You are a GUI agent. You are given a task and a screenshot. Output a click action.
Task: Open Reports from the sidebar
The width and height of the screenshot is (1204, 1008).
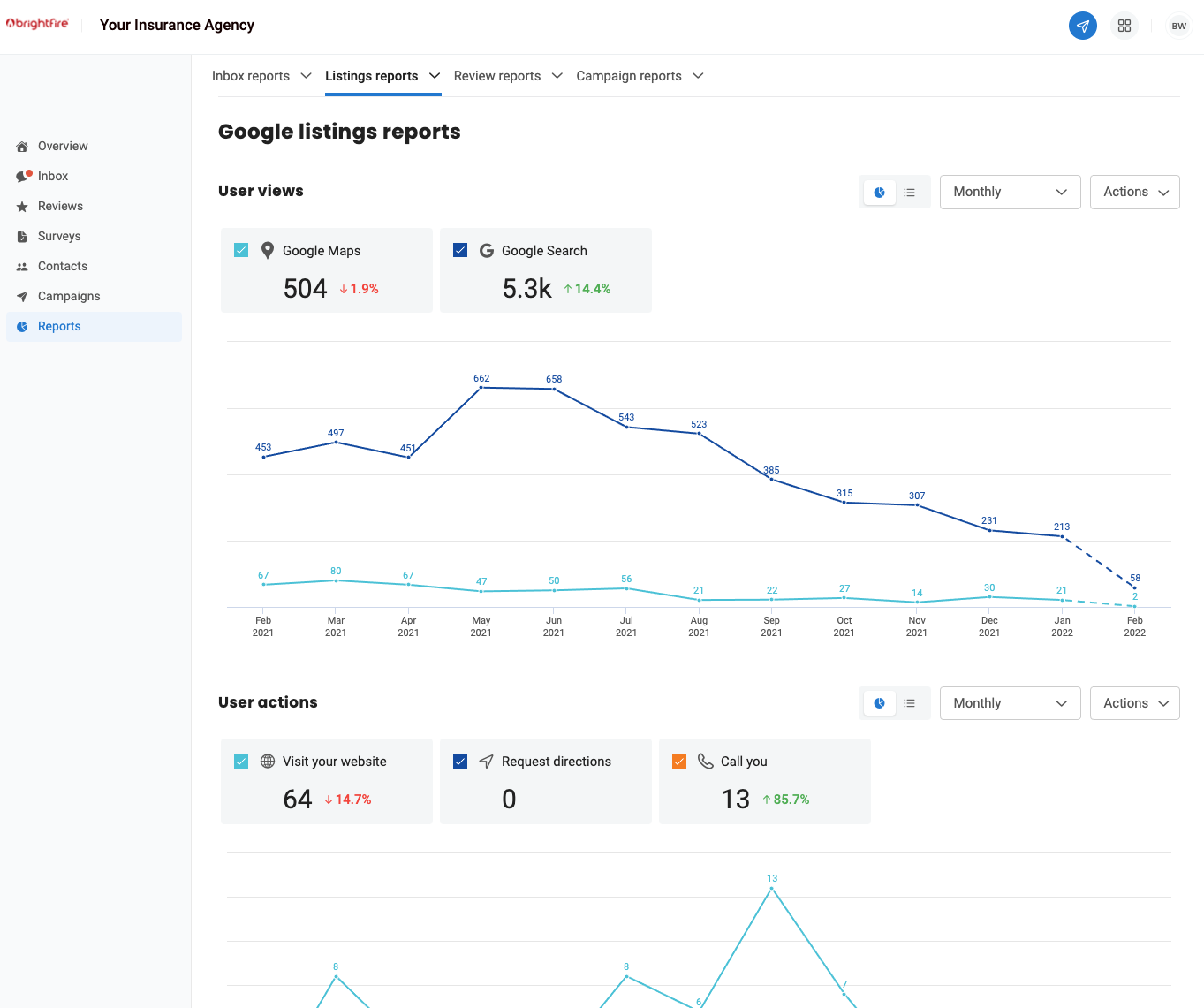point(59,326)
